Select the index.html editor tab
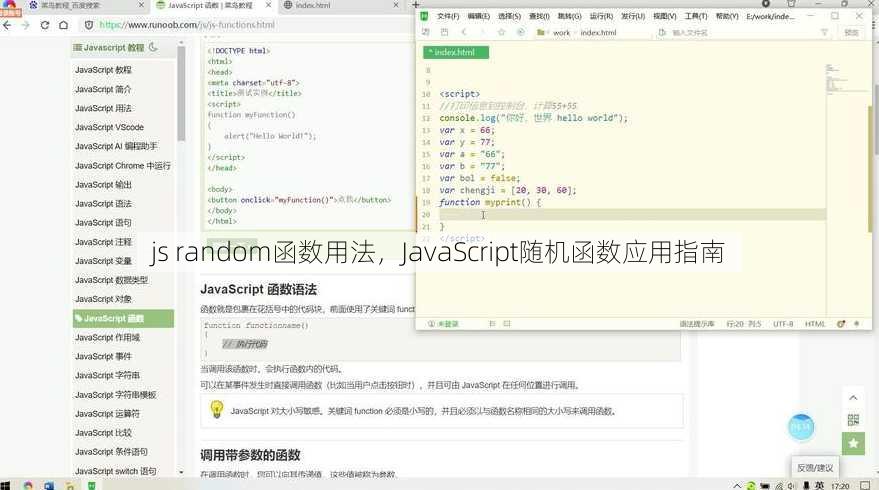This screenshot has height=490, width=879. coord(456,52)
